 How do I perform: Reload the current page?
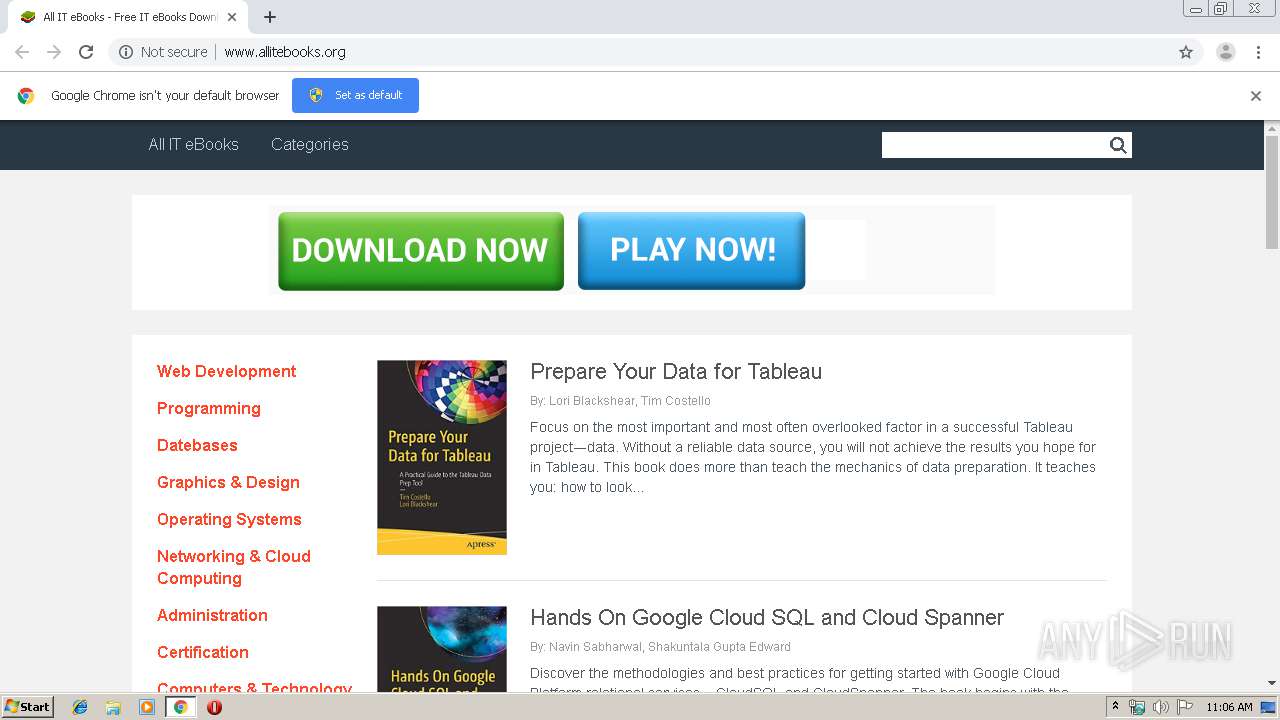pos(86,52)
